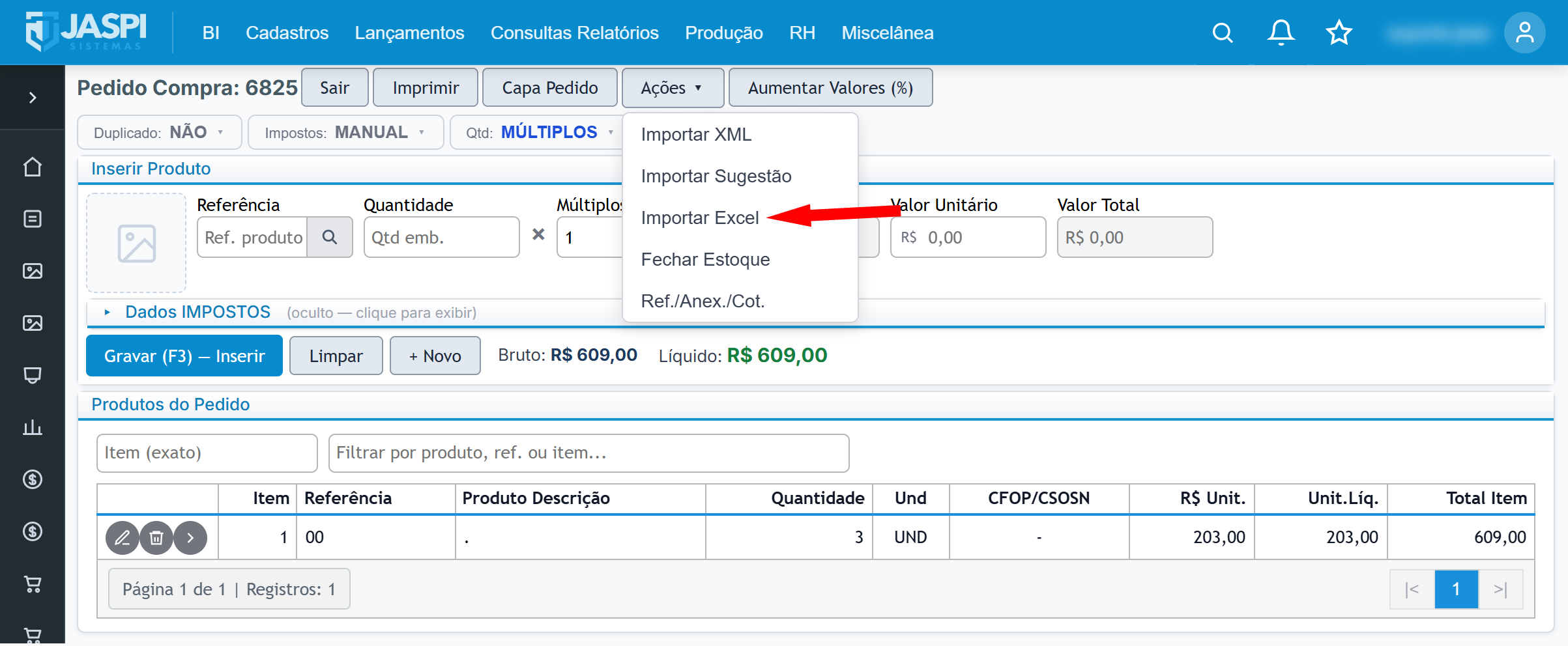Image resolution: width=1568 pixels, height=646 pixels.
Task: Choose Fechar Estoque menu entry
Action: (x=705, y=259)
